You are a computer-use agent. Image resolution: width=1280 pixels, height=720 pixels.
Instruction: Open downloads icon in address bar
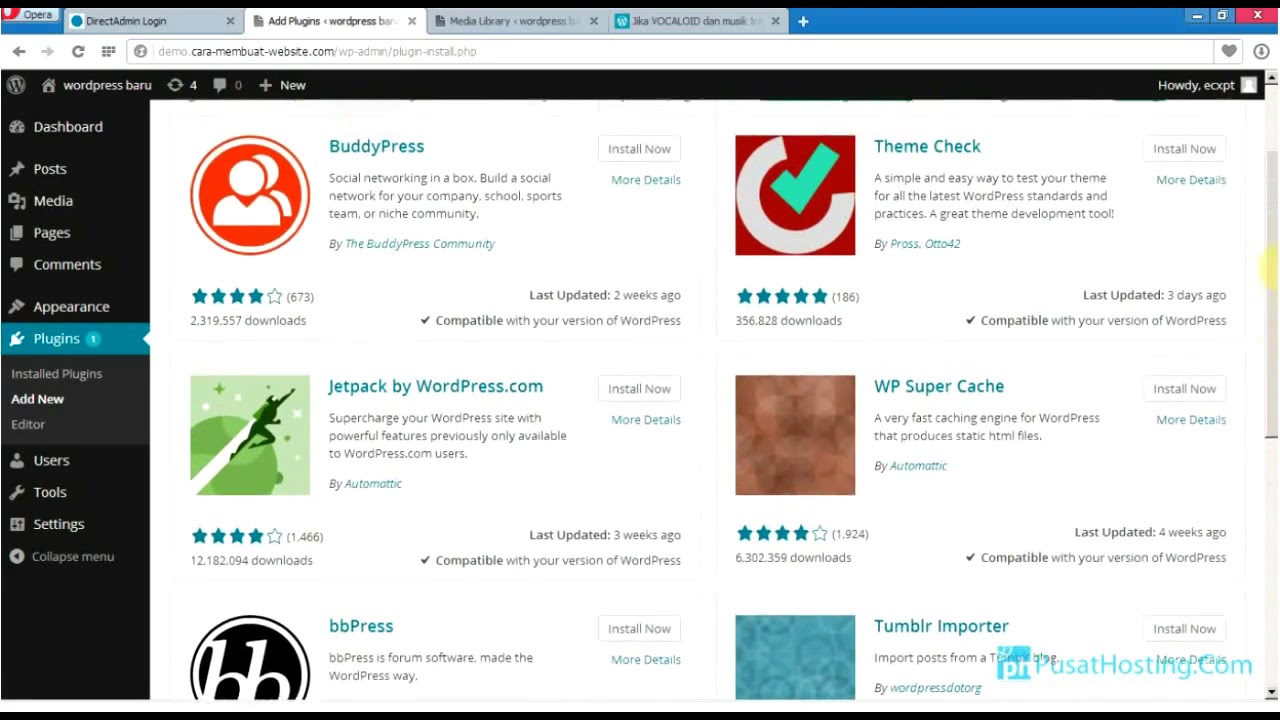click(x=1261, y=51)
